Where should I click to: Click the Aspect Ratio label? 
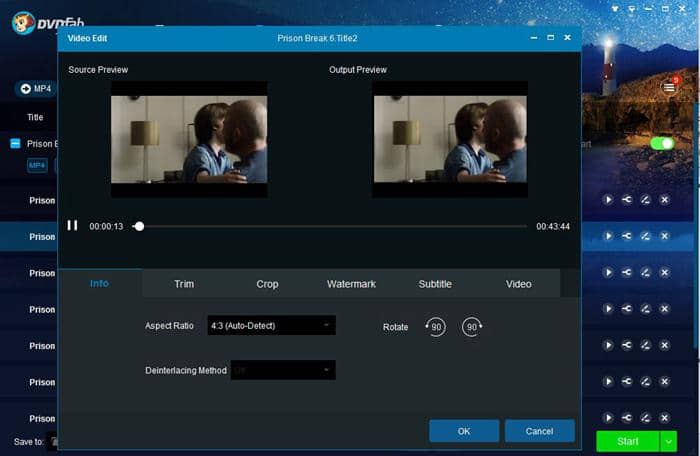click(x=169, y=326)
